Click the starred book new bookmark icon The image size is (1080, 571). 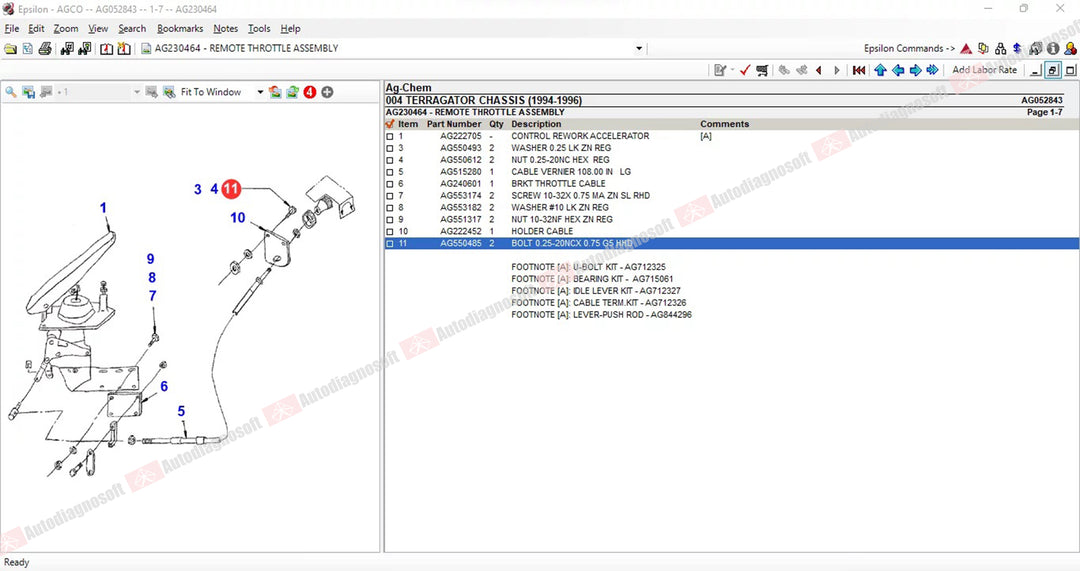tap(124, 49)
